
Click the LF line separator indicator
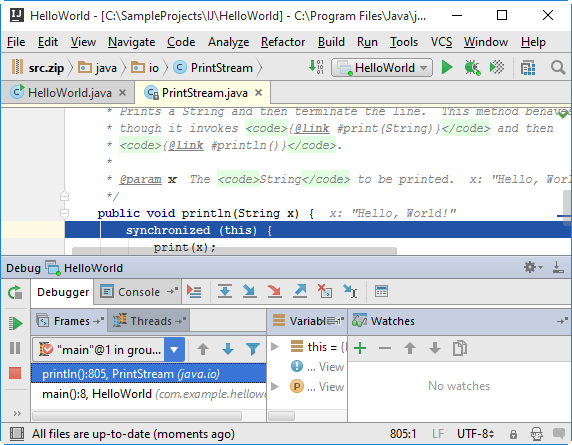[x=438, y=434]
